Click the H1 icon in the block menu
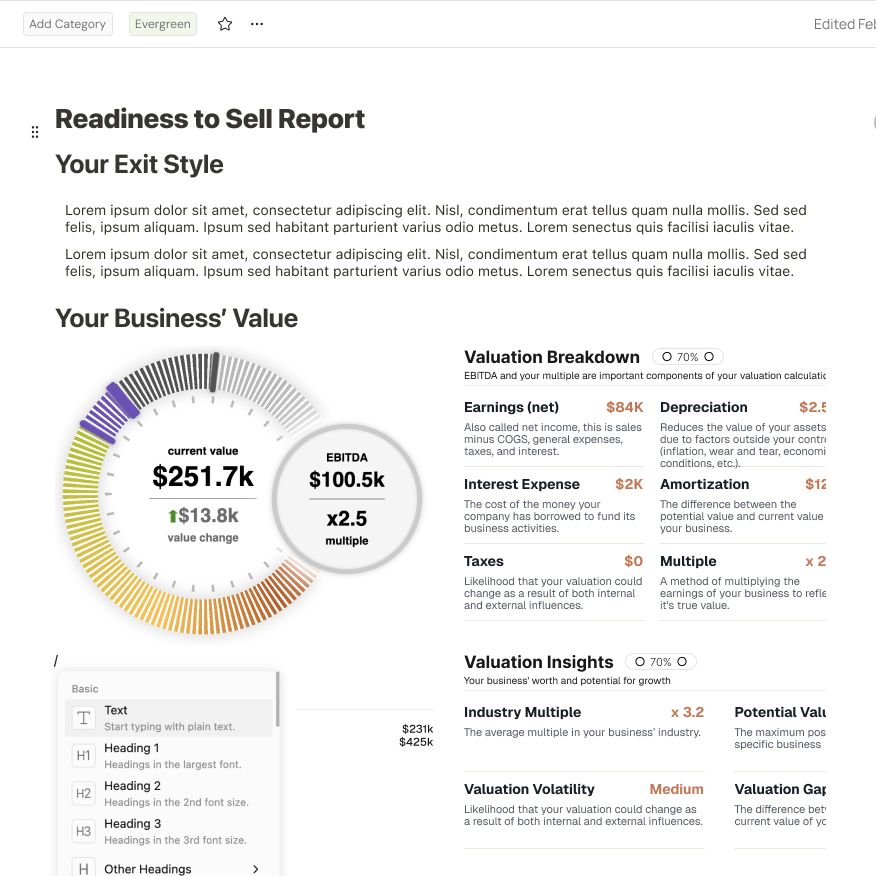Screen dimensions: 876x876 click(x=84, y=753)
